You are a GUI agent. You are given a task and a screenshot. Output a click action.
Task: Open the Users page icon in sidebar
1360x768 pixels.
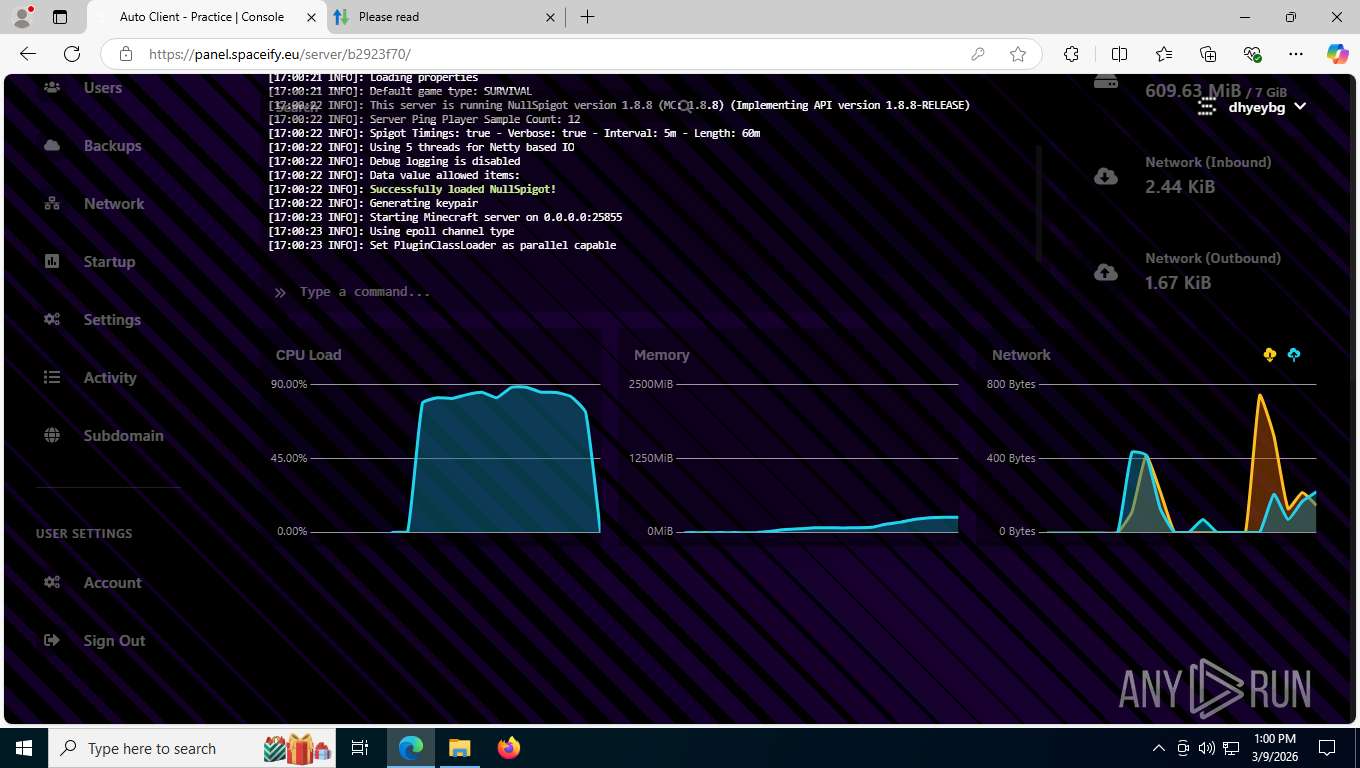(52, 88)
